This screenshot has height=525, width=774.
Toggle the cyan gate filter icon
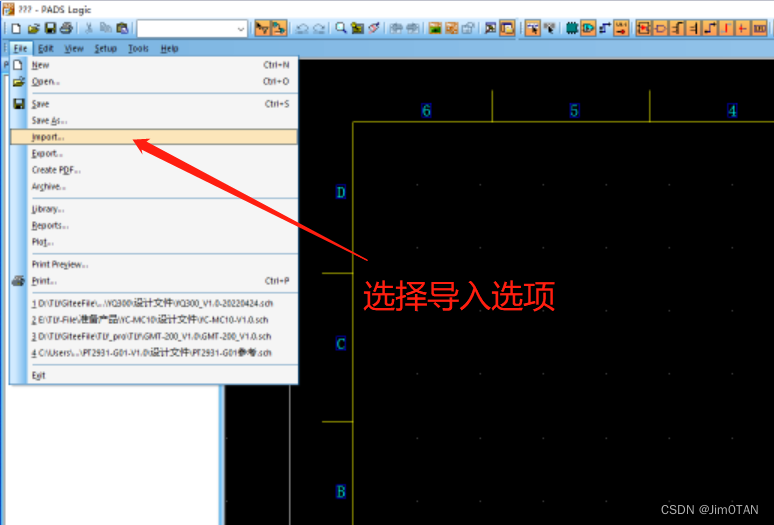pyautogui.click(x=588, y=29)
